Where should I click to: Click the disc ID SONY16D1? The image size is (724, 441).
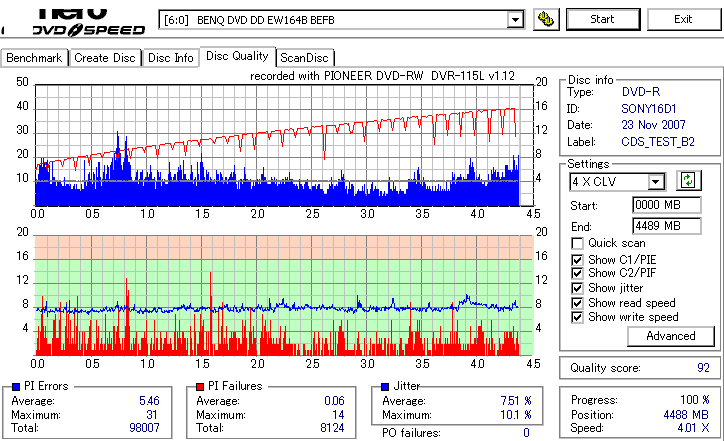(x=648, y=109)
